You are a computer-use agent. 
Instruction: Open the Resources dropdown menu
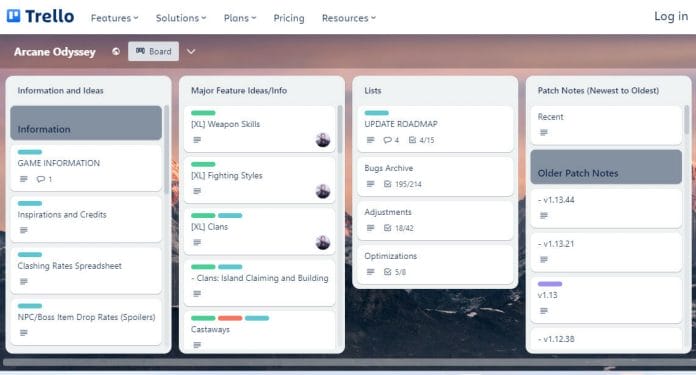(x=349, y=18)
